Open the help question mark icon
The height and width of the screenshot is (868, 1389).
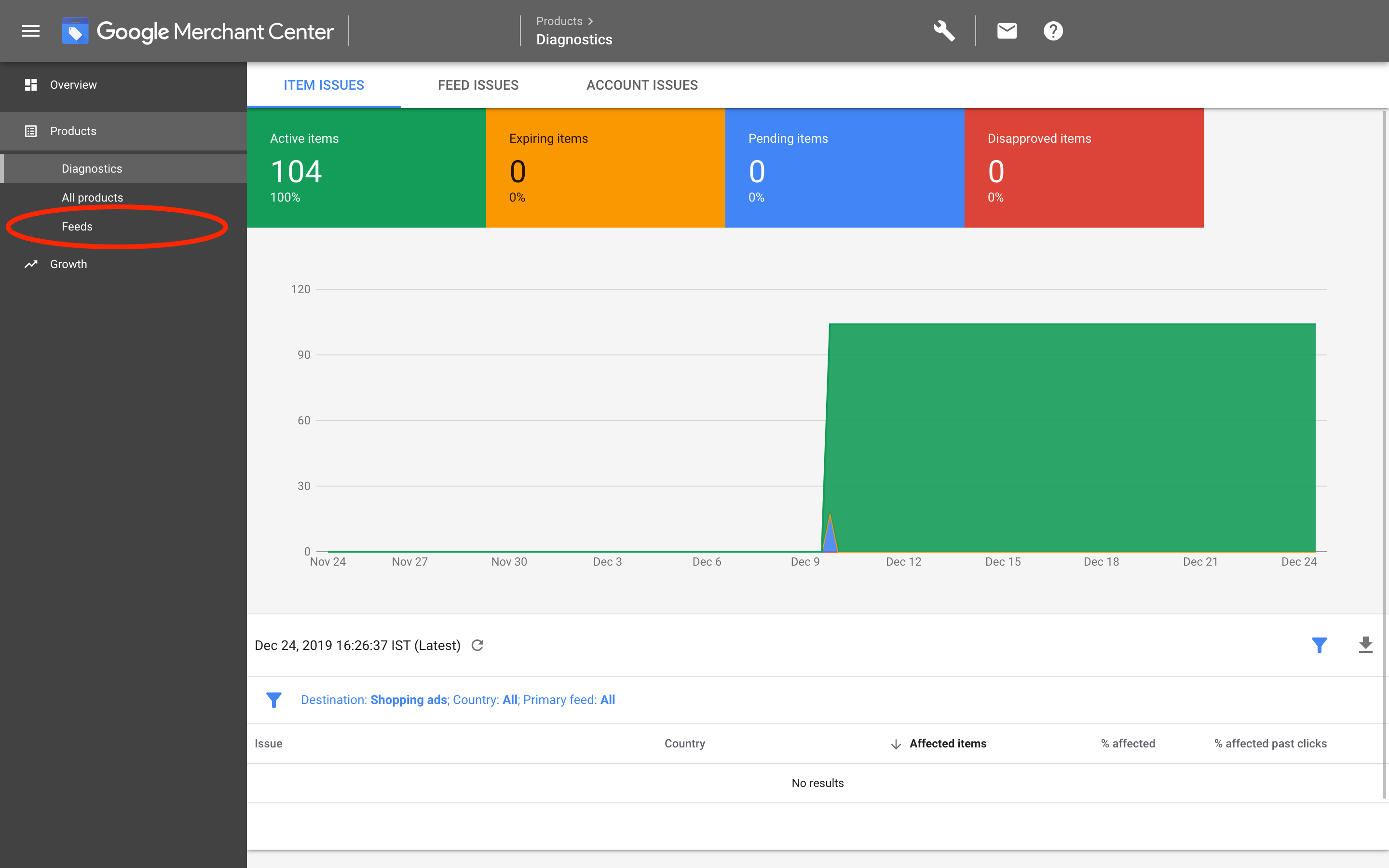[1053, 31]
